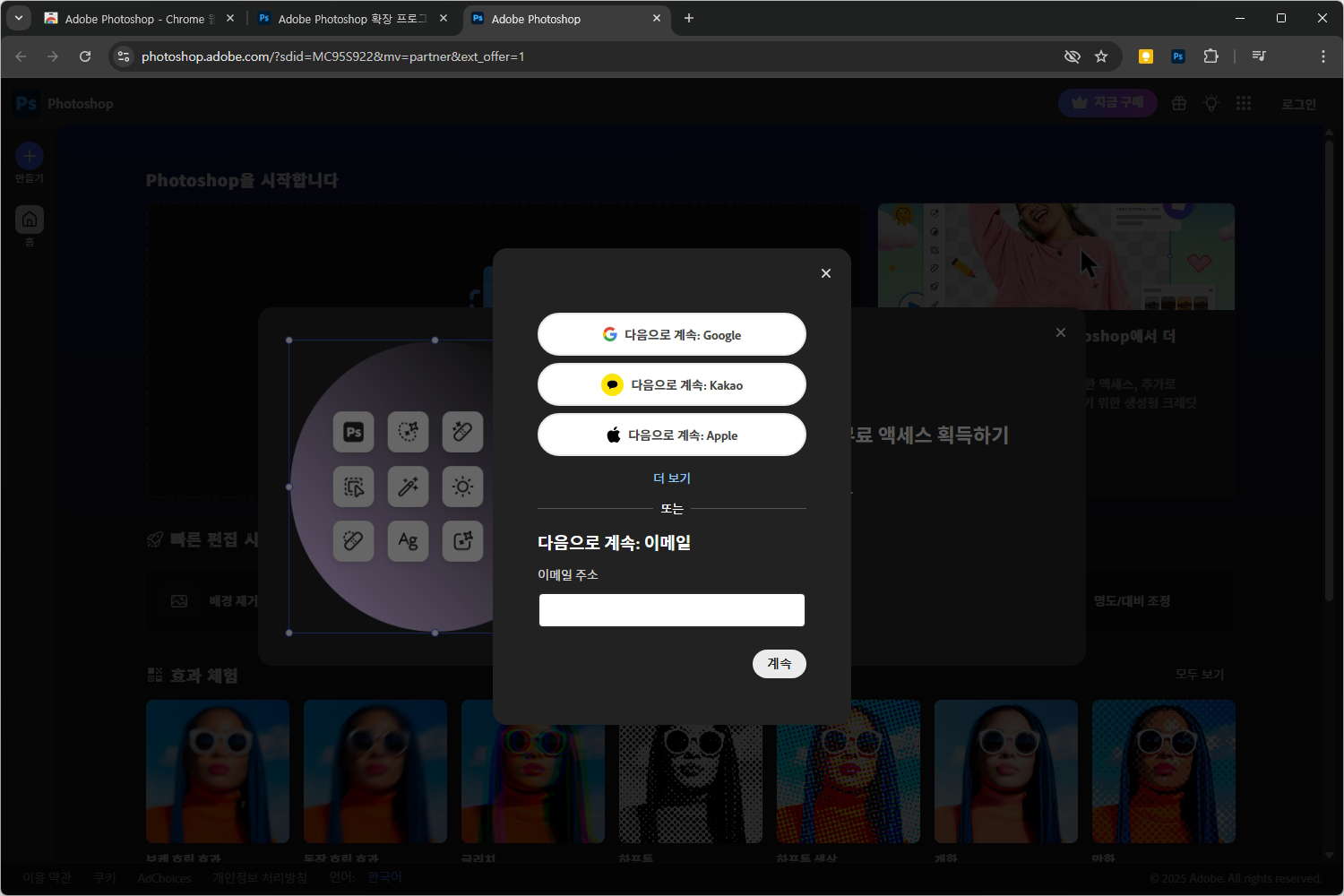
Task: Open the lightbulb tips icon in the header
Action: 1211,104
